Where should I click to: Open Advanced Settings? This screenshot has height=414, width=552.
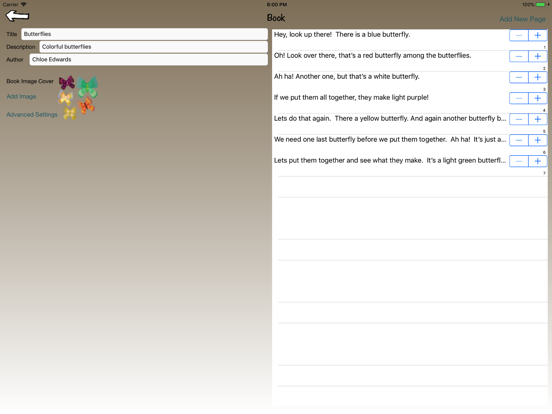click(x=32, y=114)
